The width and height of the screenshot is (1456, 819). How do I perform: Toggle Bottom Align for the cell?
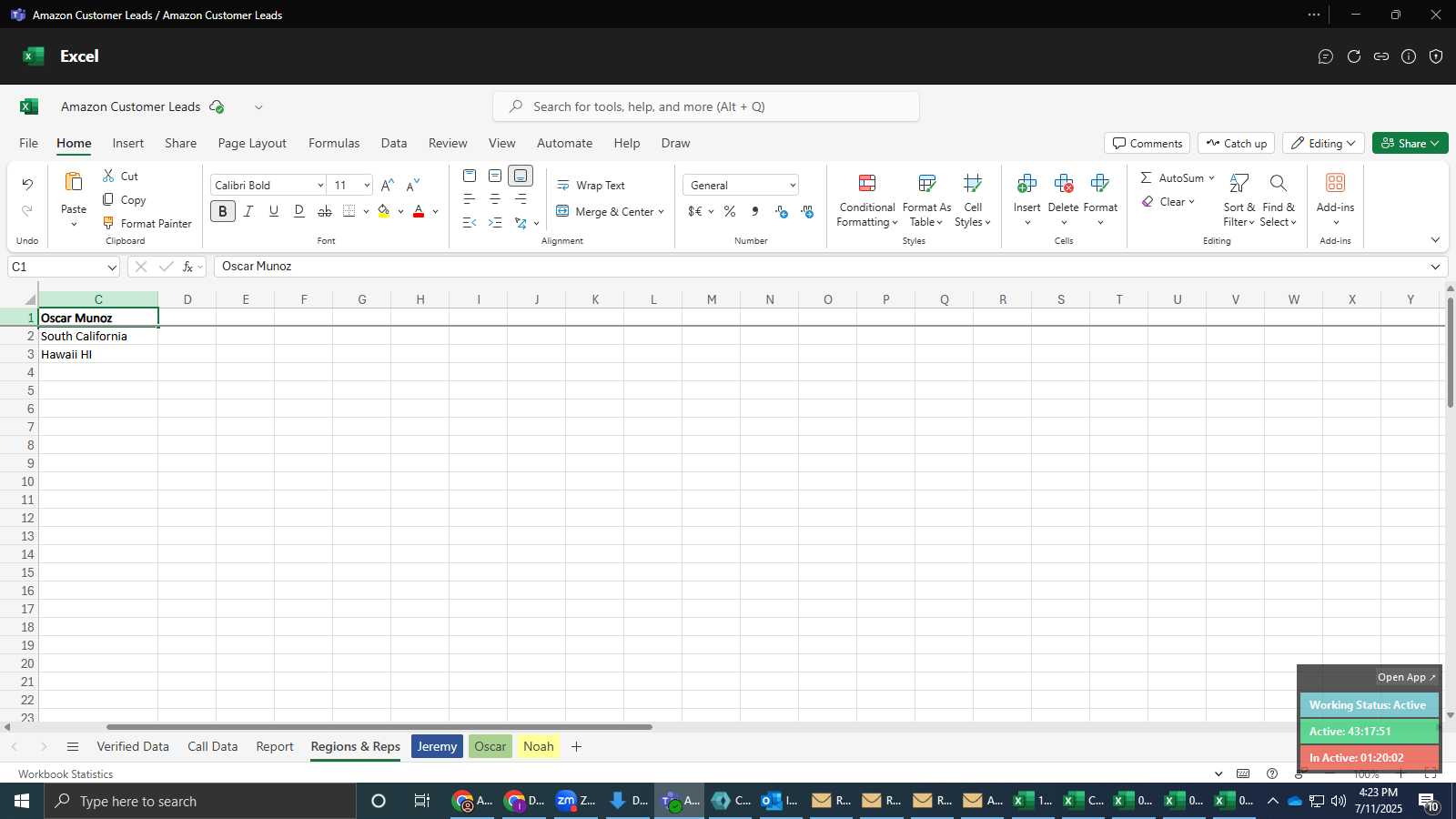(521, 176)
